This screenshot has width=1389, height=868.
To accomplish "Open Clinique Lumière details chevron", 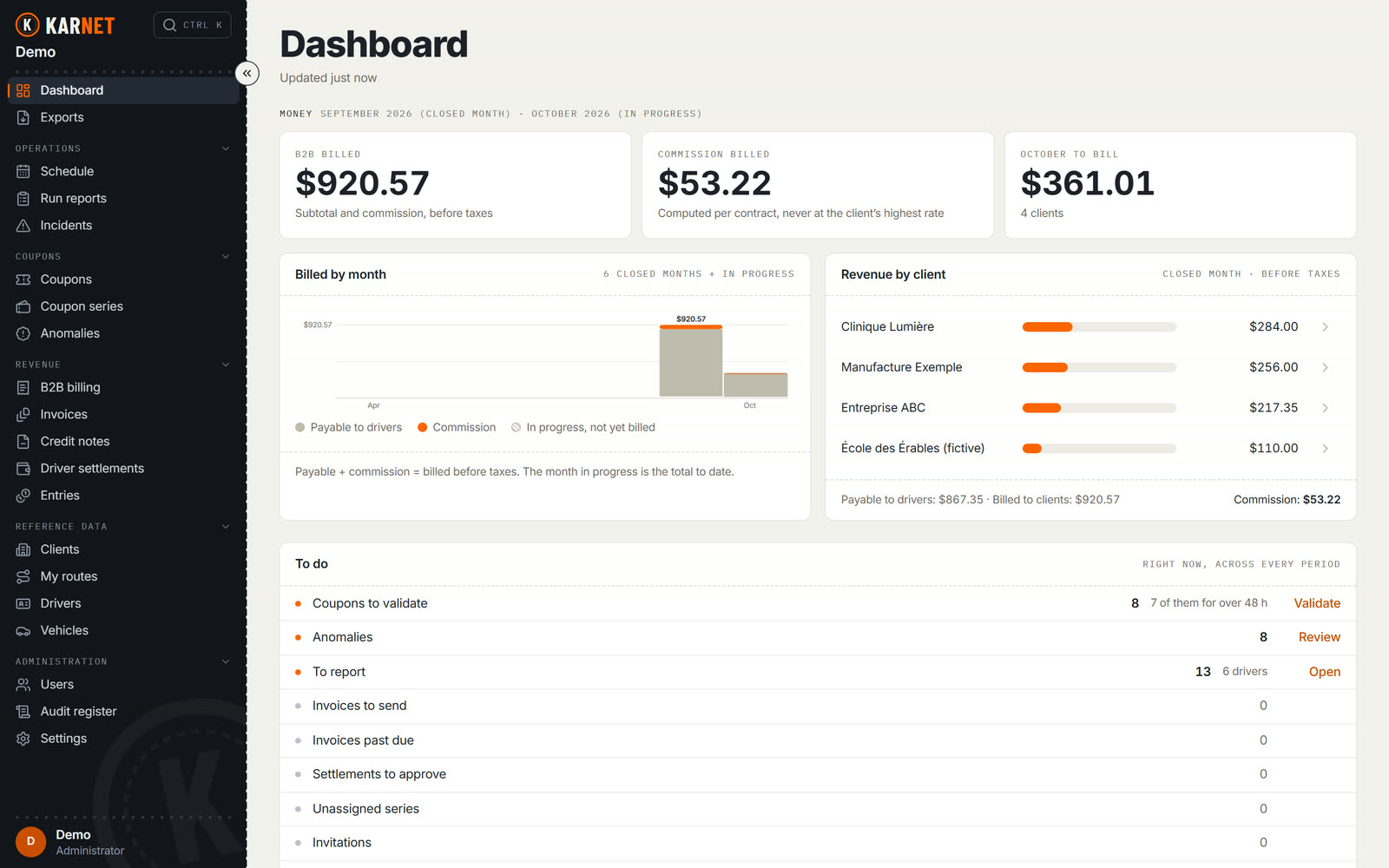I will point(1326,326).
